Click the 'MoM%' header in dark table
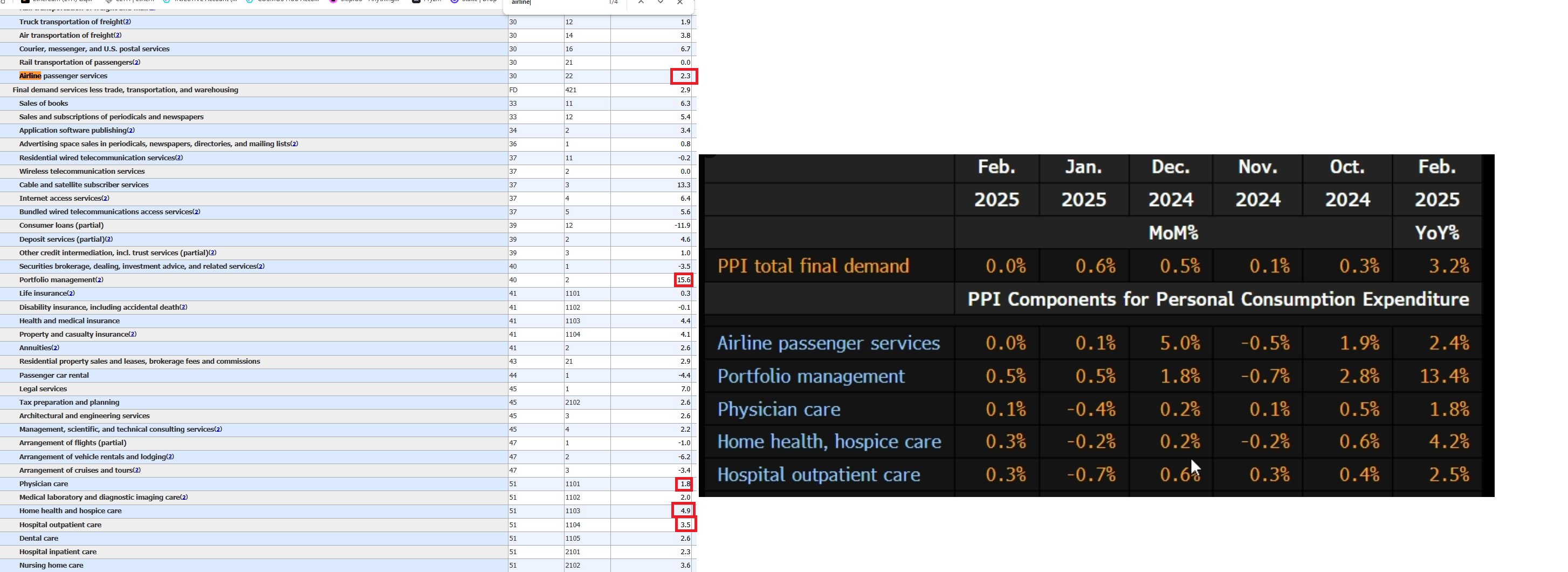The width and height of the screenshot is (1568, 572). (1173, 233)
